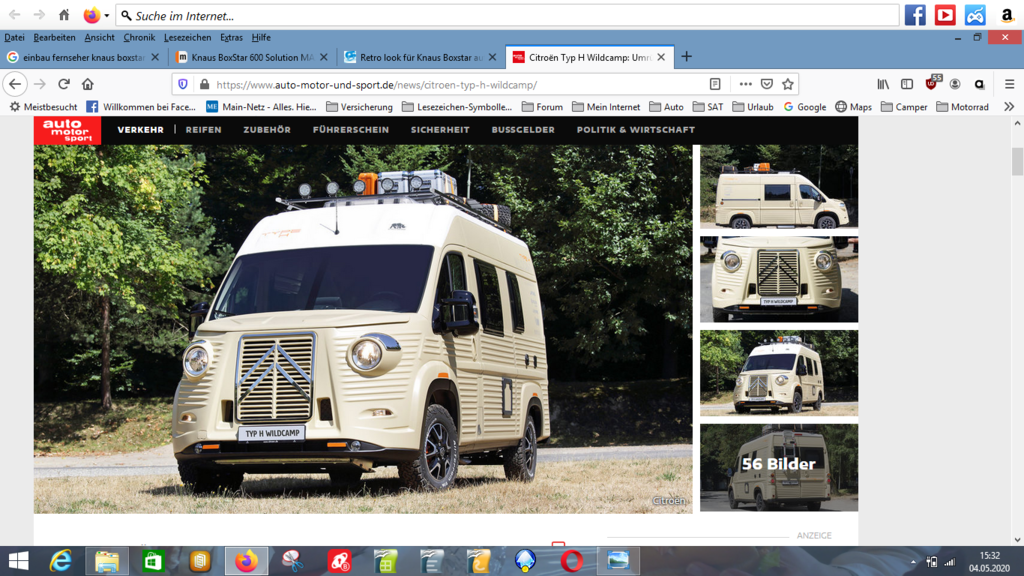Viewport: 1024px width, 576px height.
Task: Open the Datei menu
Action: pos(14,37)
